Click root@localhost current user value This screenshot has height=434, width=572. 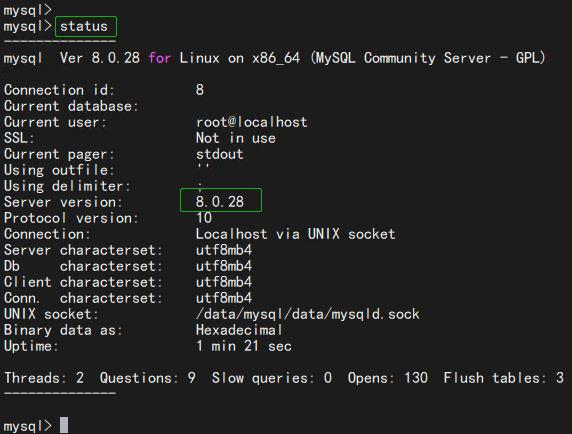pos(252,122)
